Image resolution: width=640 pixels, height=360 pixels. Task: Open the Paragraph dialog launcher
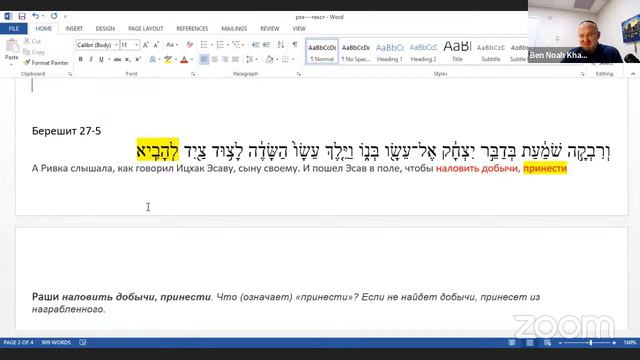(x=299, y=74)
